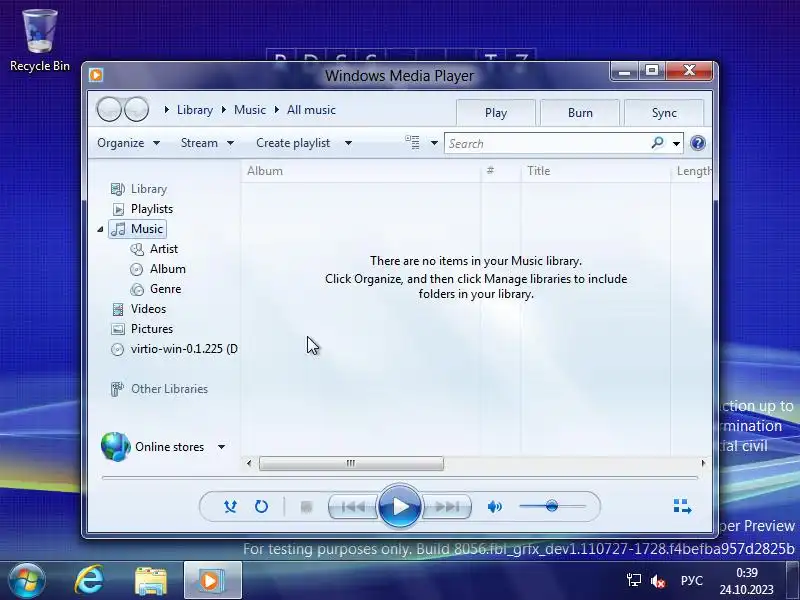Select Videos in the navigation tree
The width and height of the screenshot is (800, 600).
pos(148,309)
